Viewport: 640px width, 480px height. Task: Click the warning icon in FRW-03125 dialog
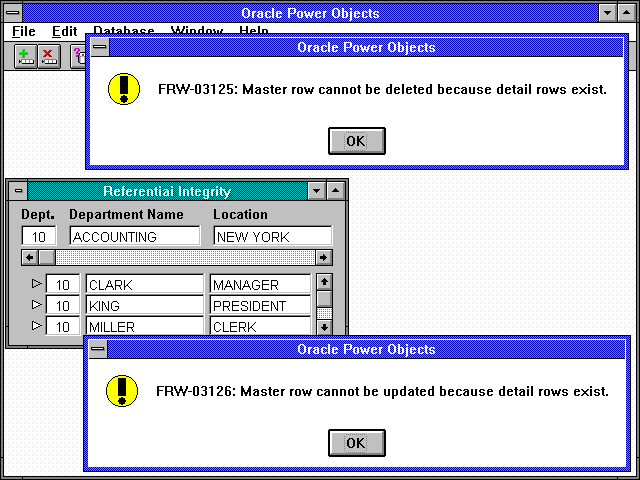123,88
